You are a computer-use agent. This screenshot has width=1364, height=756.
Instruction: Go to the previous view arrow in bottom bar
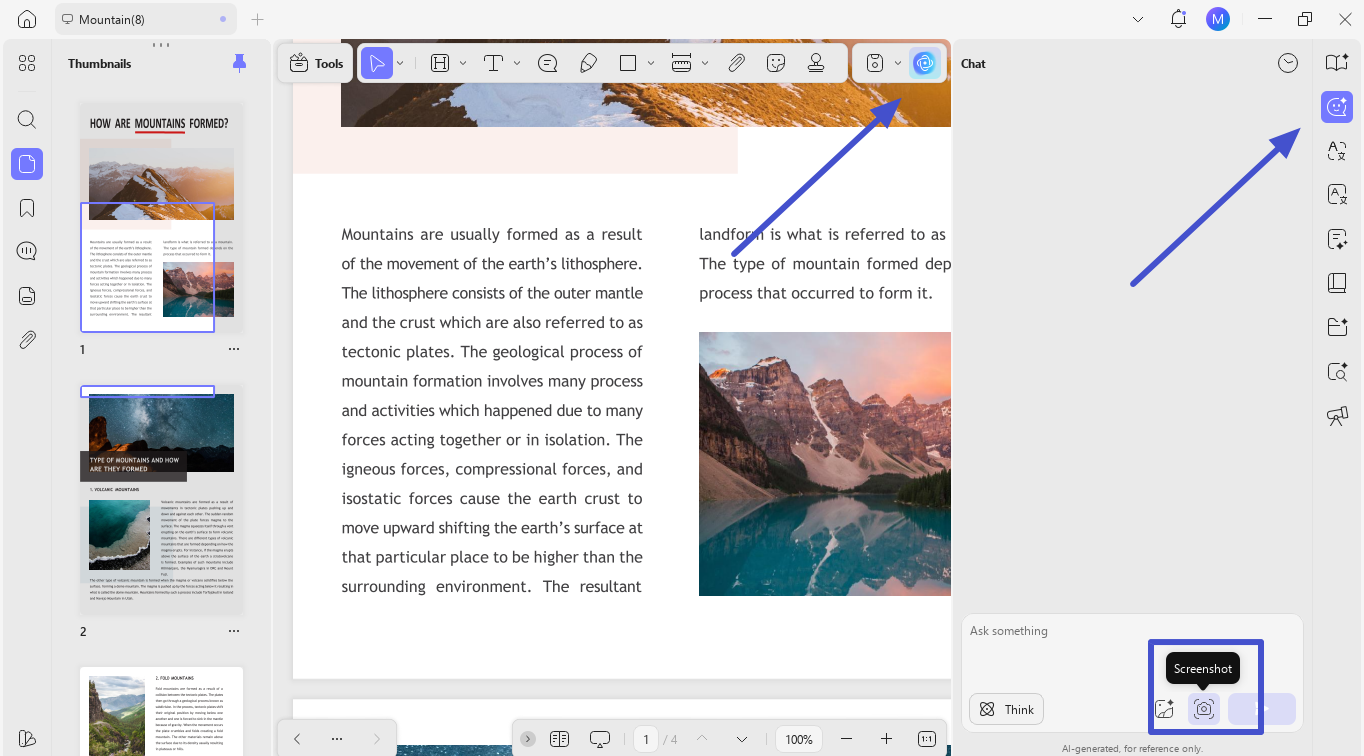pos(297,739)
